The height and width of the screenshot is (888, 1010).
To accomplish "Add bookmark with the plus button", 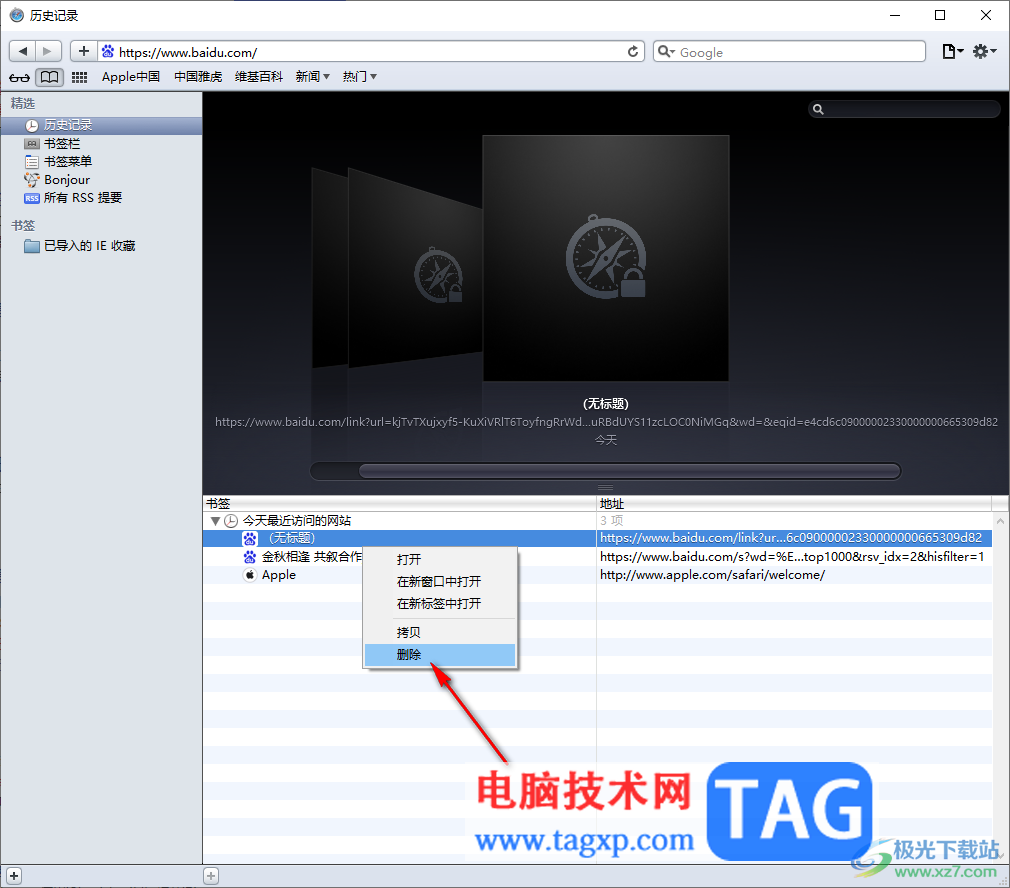I will point(84,52).
